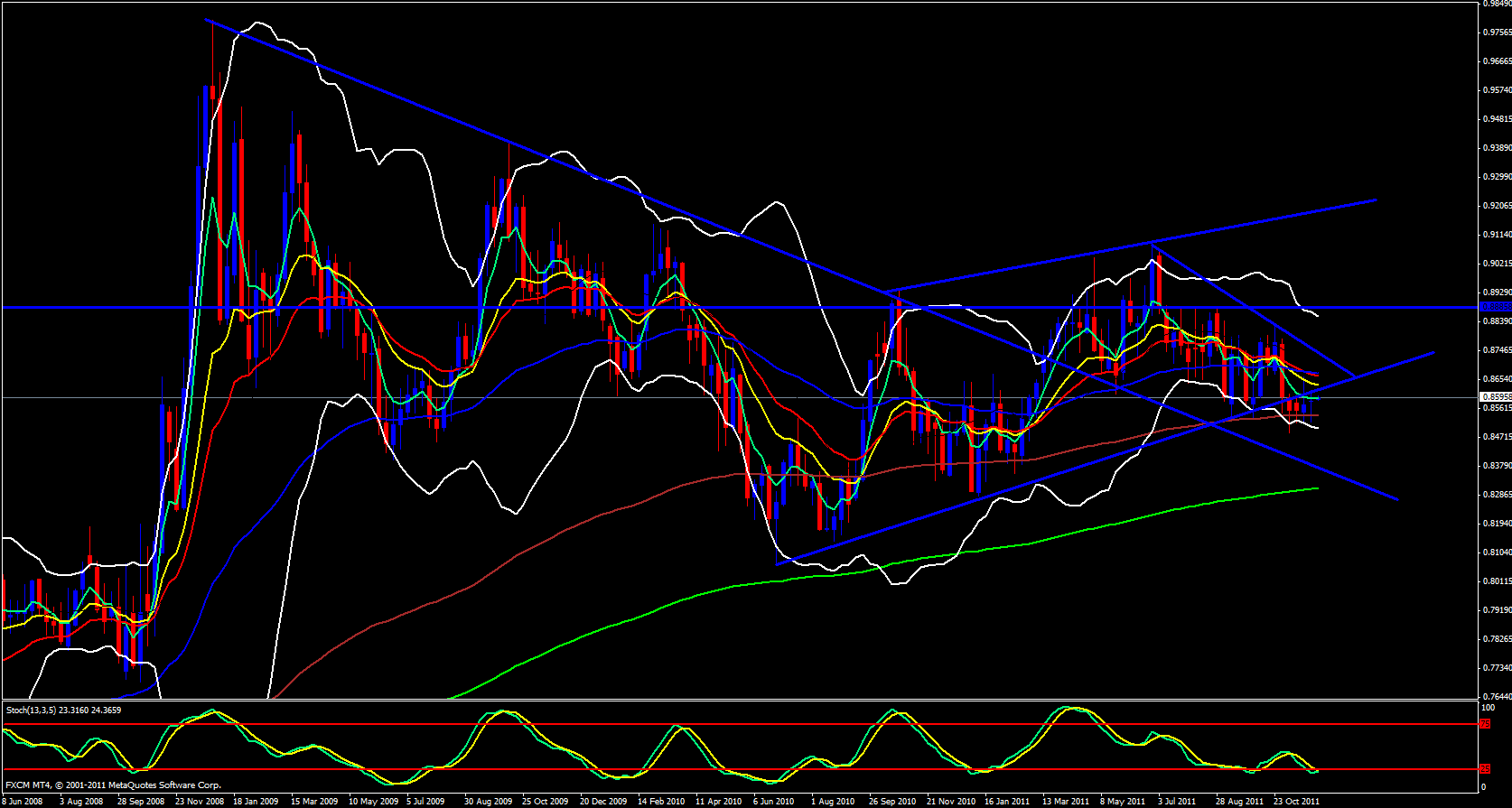Click the current price label 0.8595
This screenshot has width=1512, height=808.
[x=1496, y=397]
